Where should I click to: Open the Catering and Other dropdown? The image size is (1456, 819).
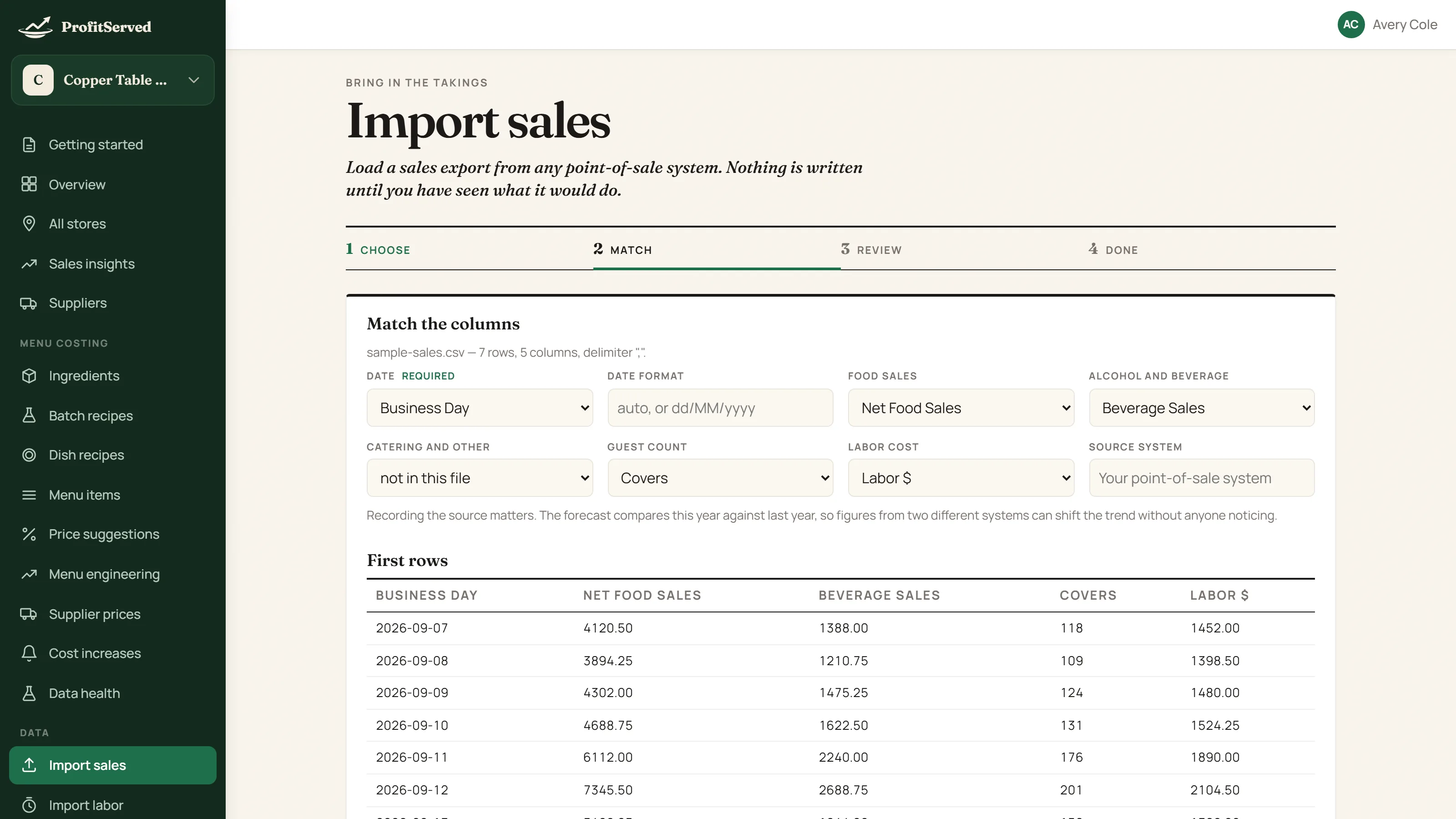click(x=479, y=478)
